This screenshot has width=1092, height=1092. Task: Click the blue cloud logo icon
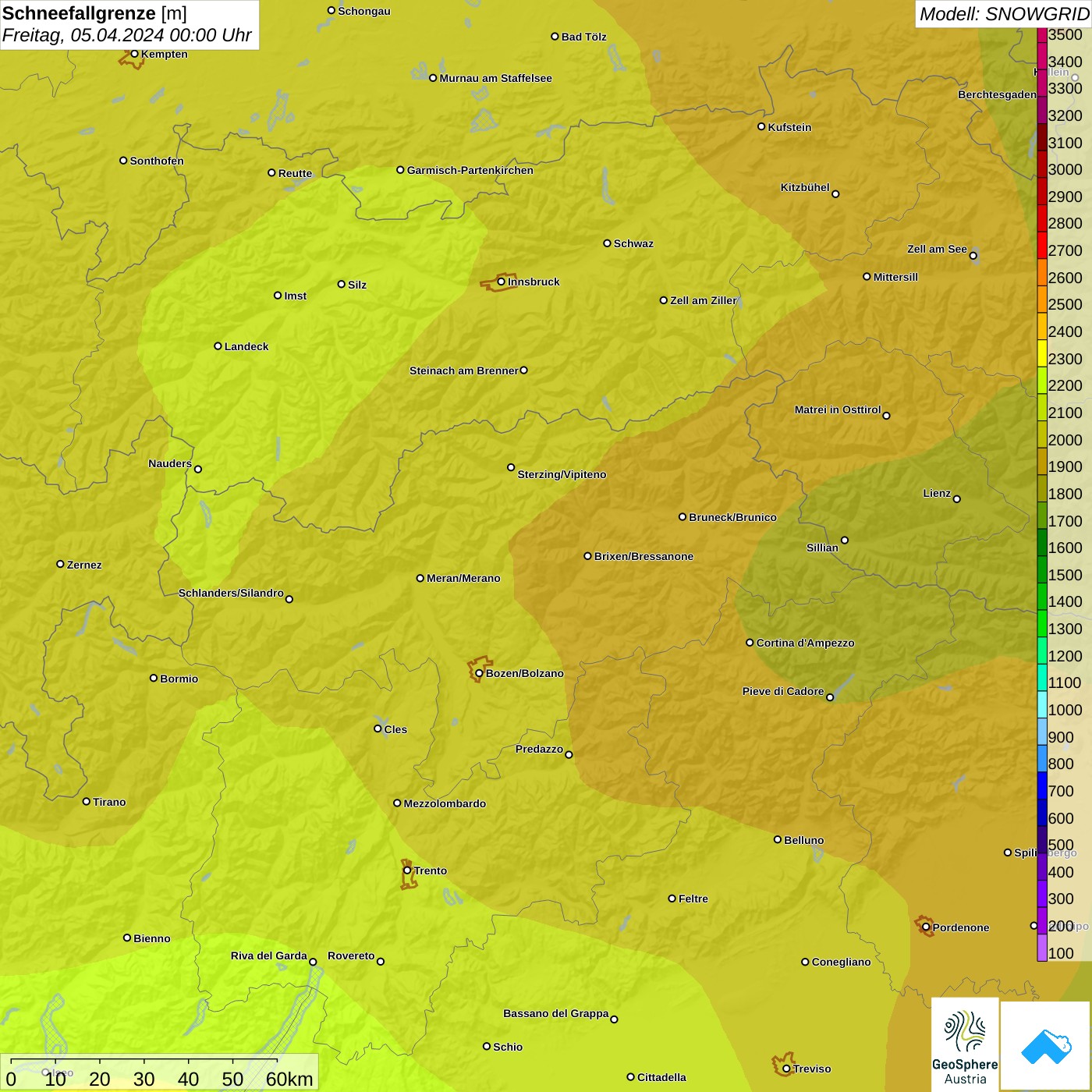pos(1045,1045)
